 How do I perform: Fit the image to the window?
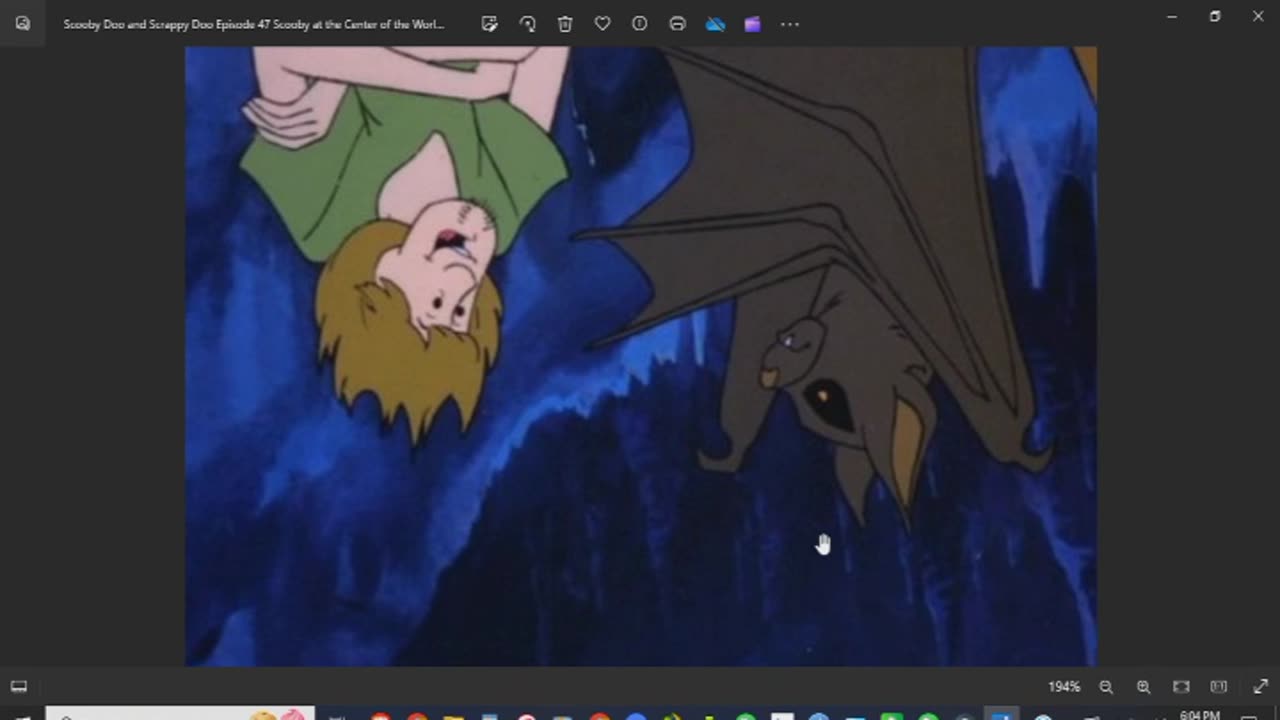[x=1181, y=687]
